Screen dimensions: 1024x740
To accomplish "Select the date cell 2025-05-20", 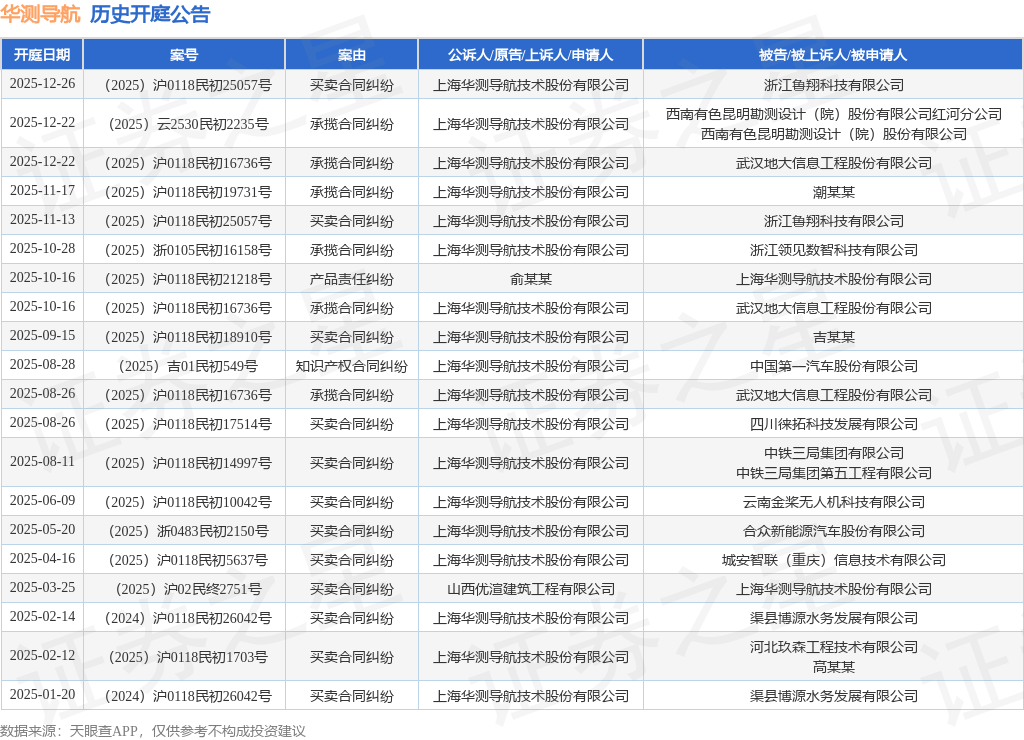I will 42,530.
